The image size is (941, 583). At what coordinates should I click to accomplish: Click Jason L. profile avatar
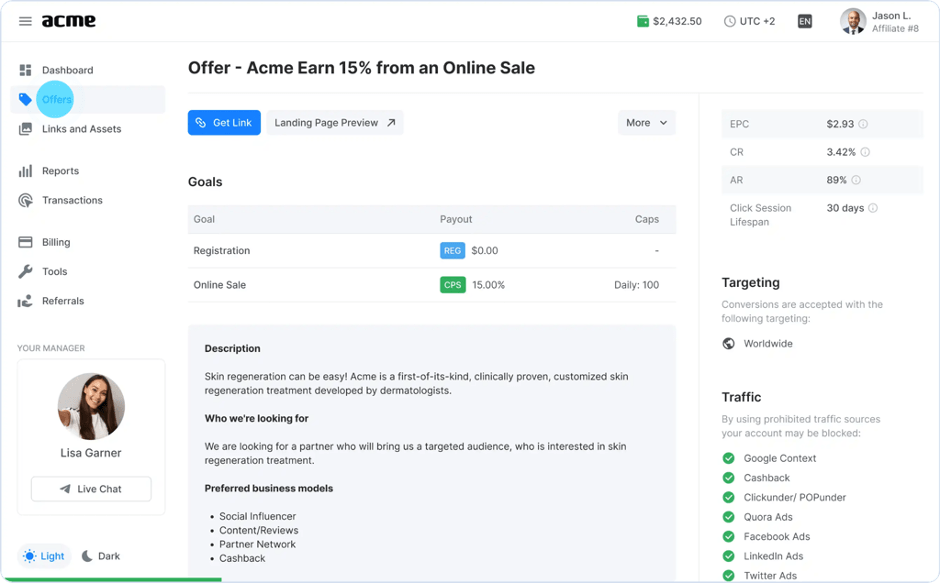click(x=853, y=22)
